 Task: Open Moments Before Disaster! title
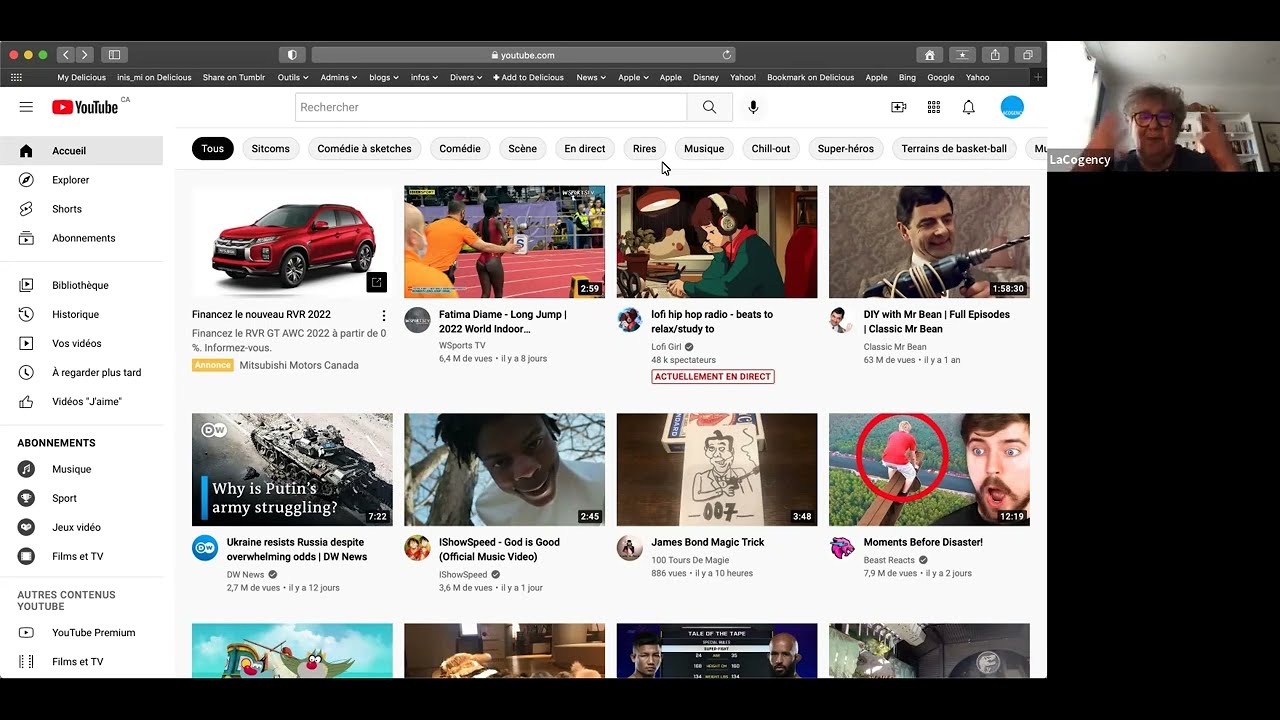pyautogui.click(x=923, y=542)
